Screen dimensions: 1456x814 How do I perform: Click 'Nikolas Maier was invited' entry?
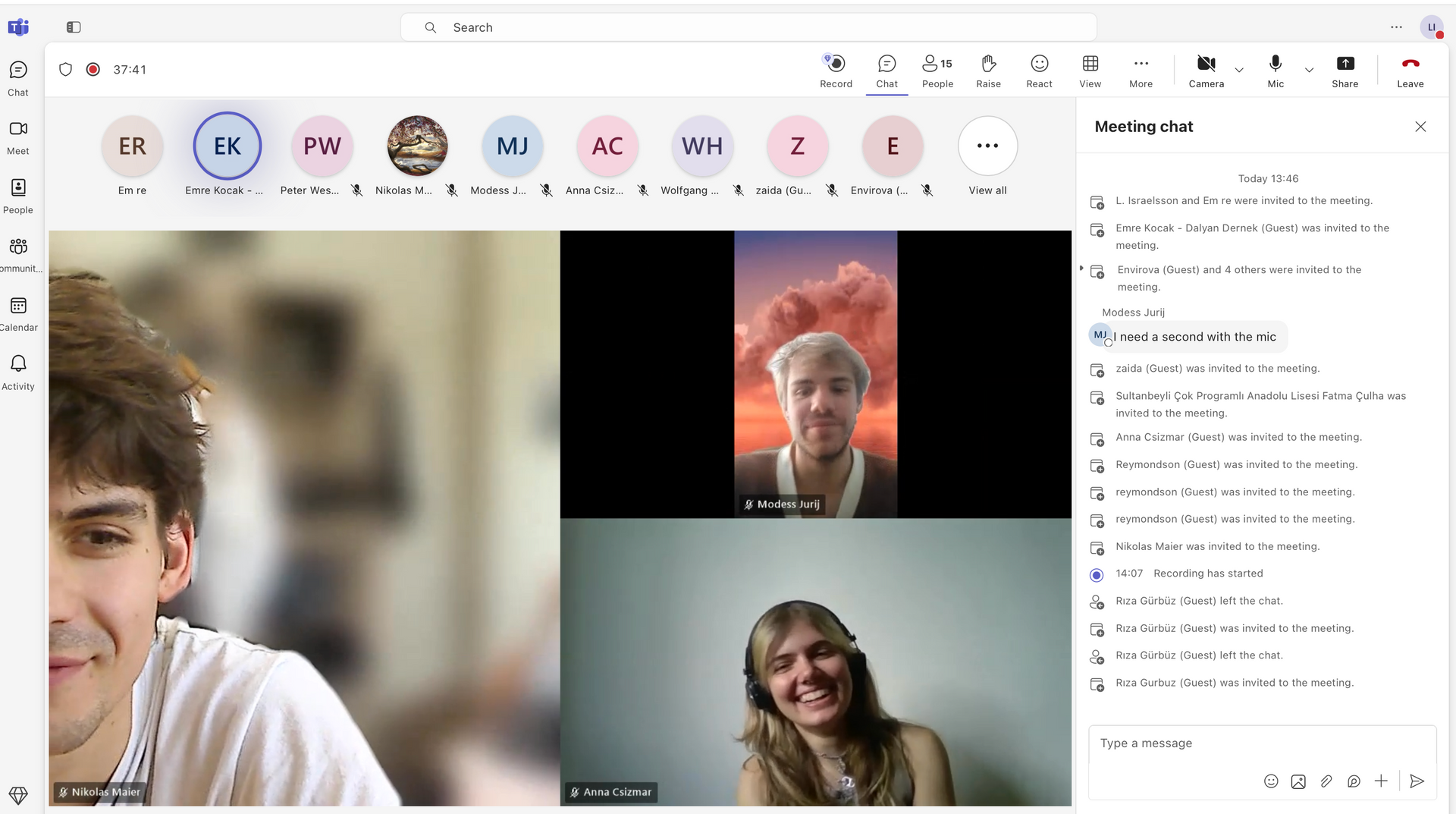pyautogui.click(x=1217, y=546)
